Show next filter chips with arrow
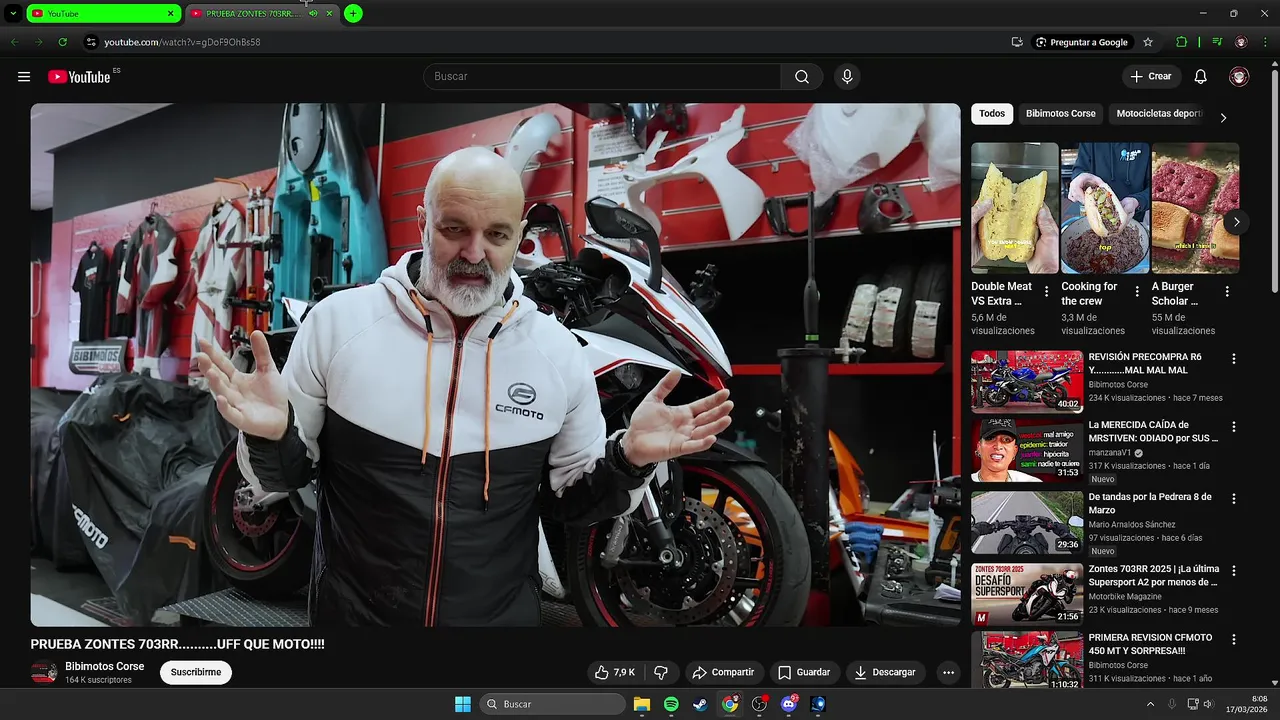 (1223, 117)
